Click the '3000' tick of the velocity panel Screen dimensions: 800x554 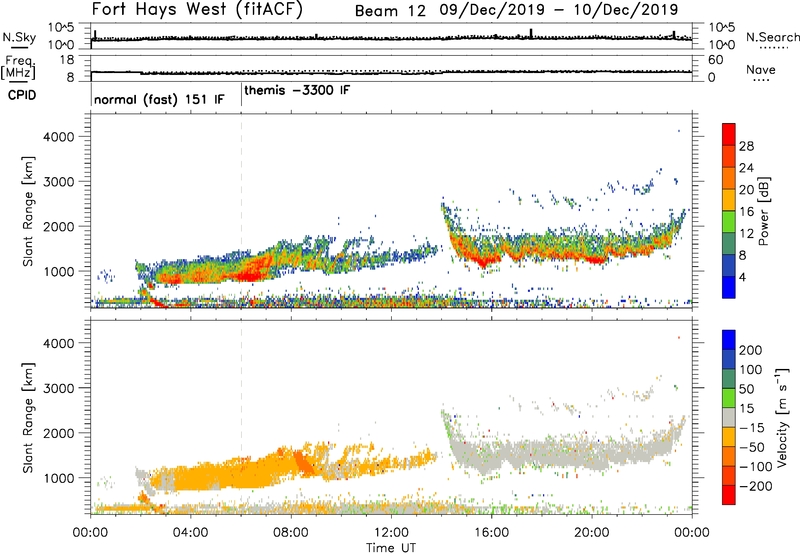click(x=59, y=388)
